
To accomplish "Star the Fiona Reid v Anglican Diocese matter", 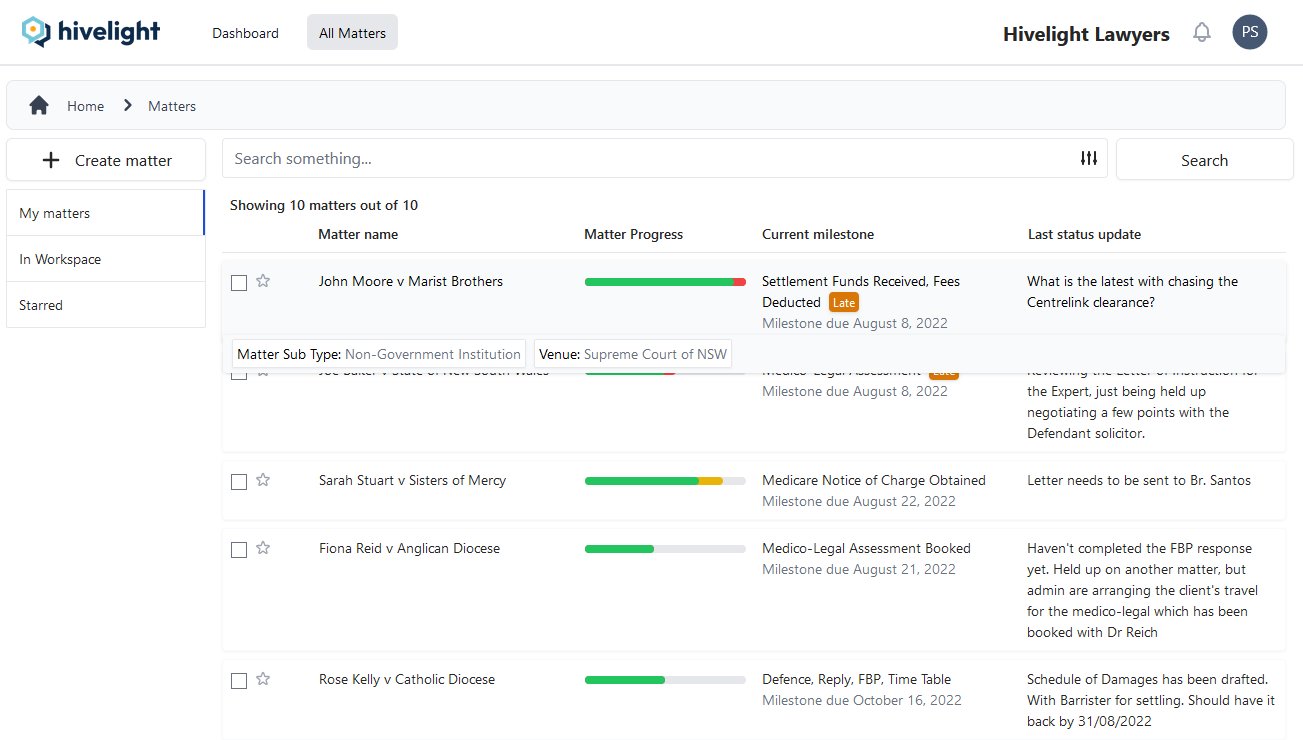I will point(262,548).
